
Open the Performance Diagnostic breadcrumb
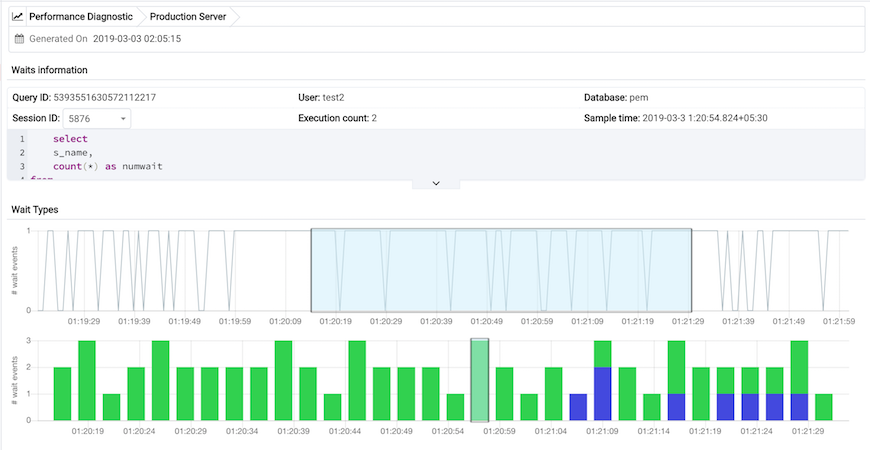(x=81, y=17)
